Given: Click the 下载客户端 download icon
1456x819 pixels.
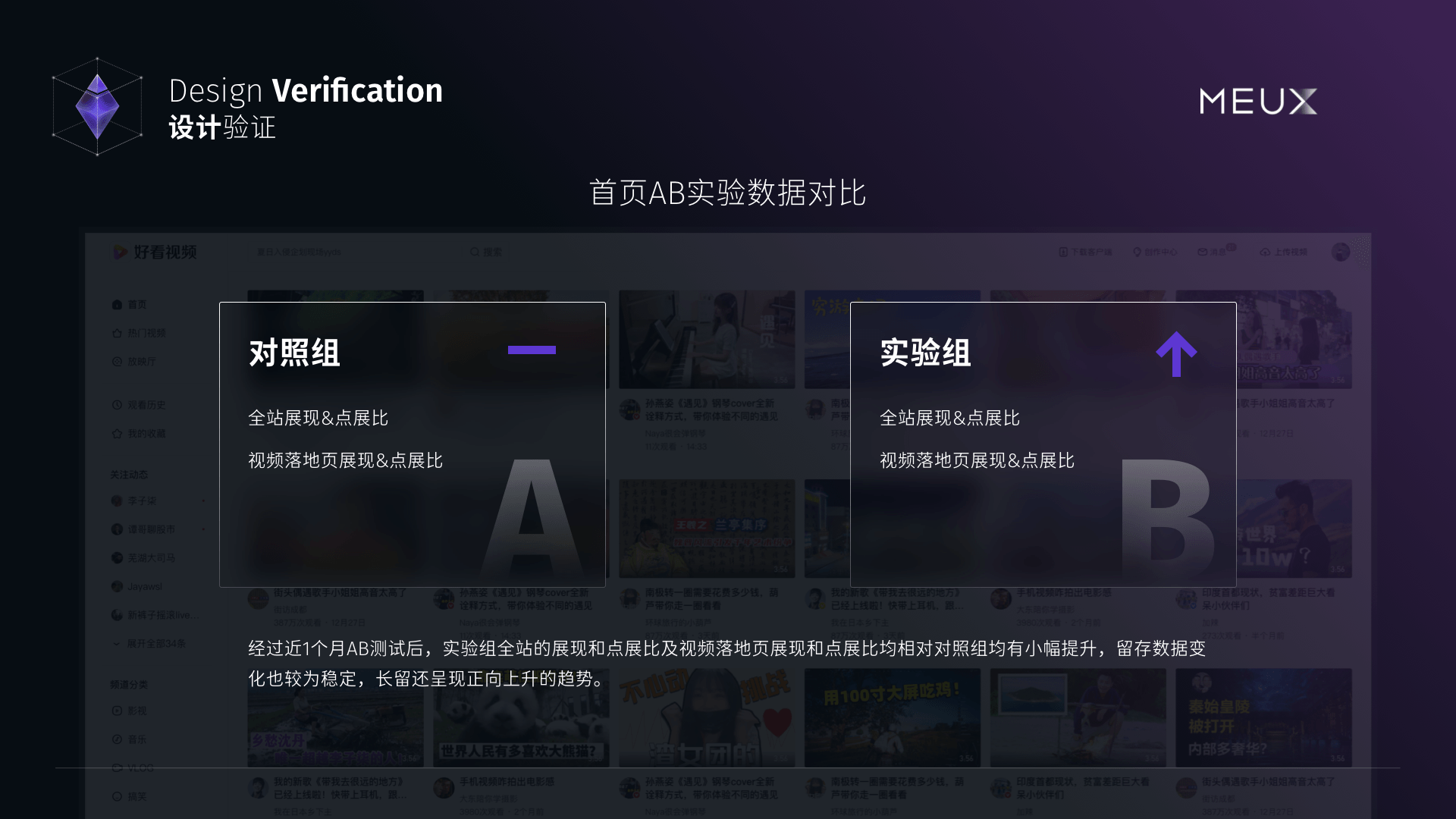Looking at the screenshot, I should tap(1063, 252).
